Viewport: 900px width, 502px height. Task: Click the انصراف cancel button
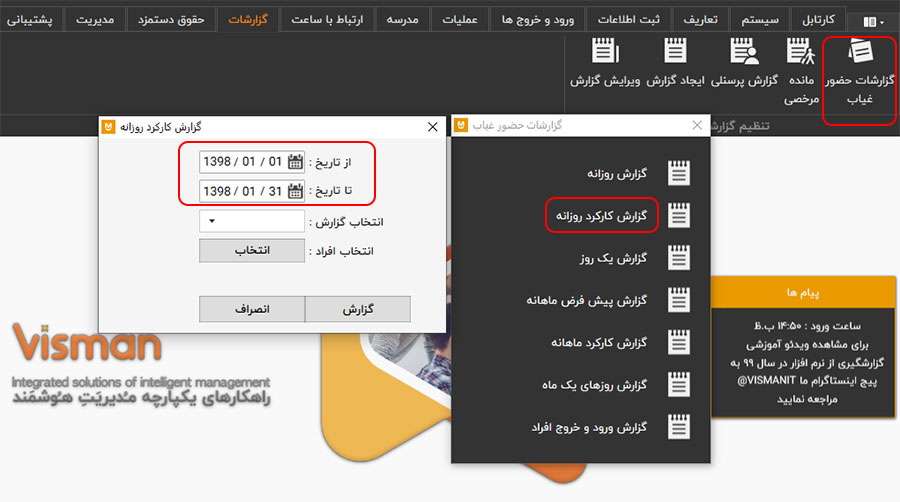point(252,309)
